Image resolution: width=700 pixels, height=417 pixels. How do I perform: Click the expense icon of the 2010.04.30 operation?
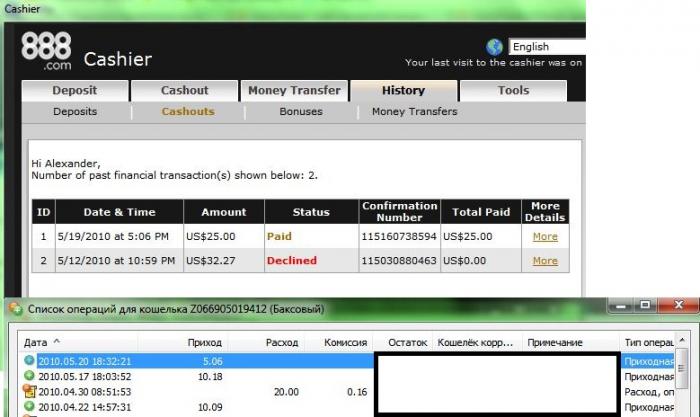[29, 391]
